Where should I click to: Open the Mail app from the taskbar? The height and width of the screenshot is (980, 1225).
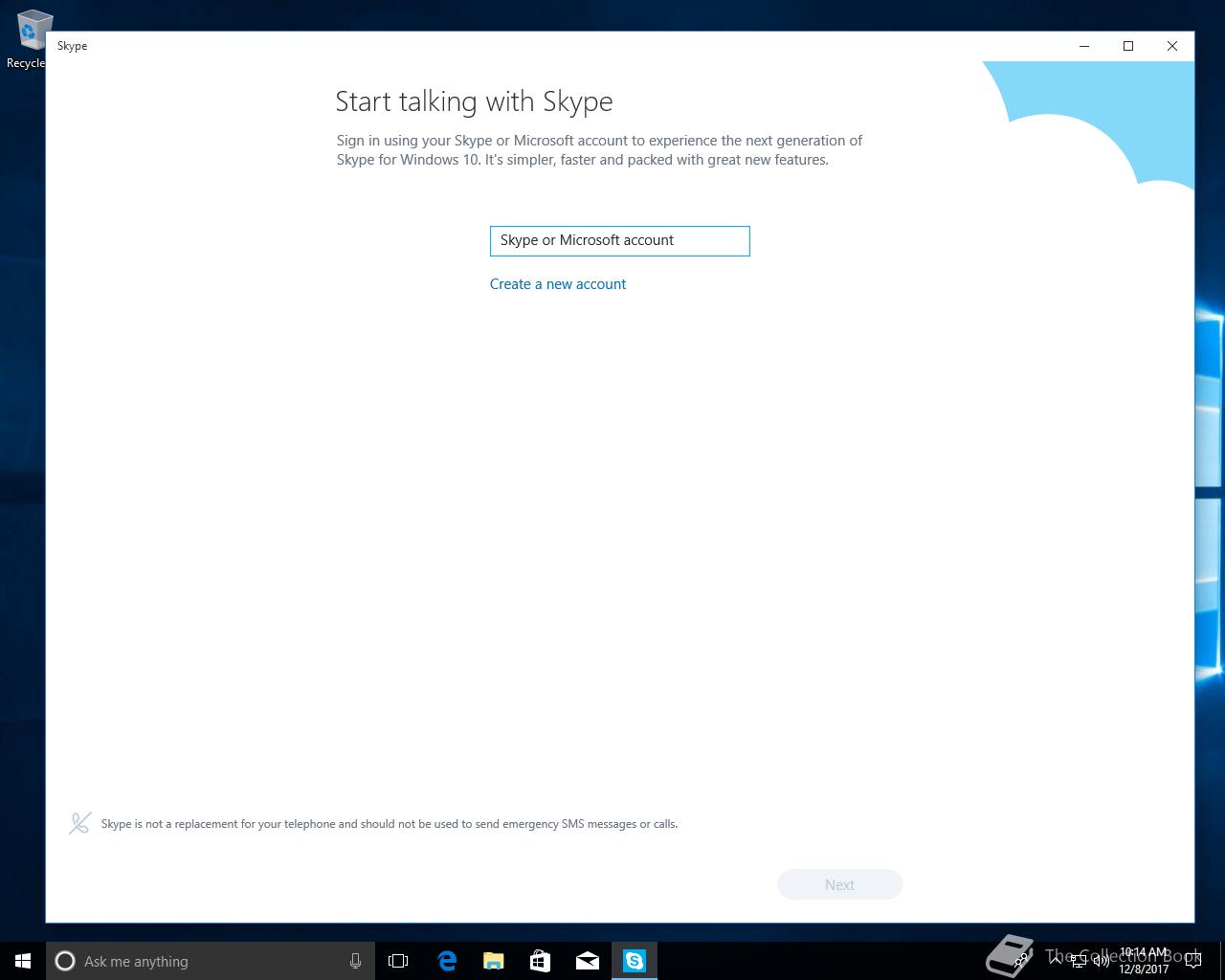point(587,961)
